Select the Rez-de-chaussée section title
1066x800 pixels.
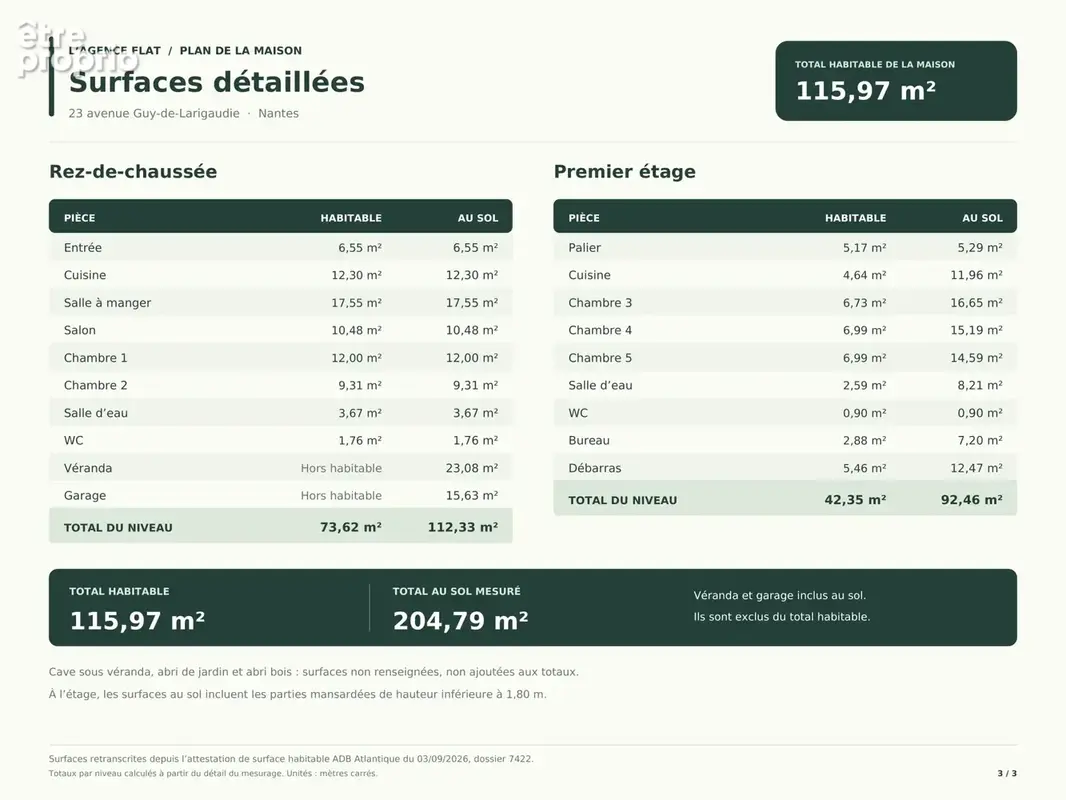point(133,171)
